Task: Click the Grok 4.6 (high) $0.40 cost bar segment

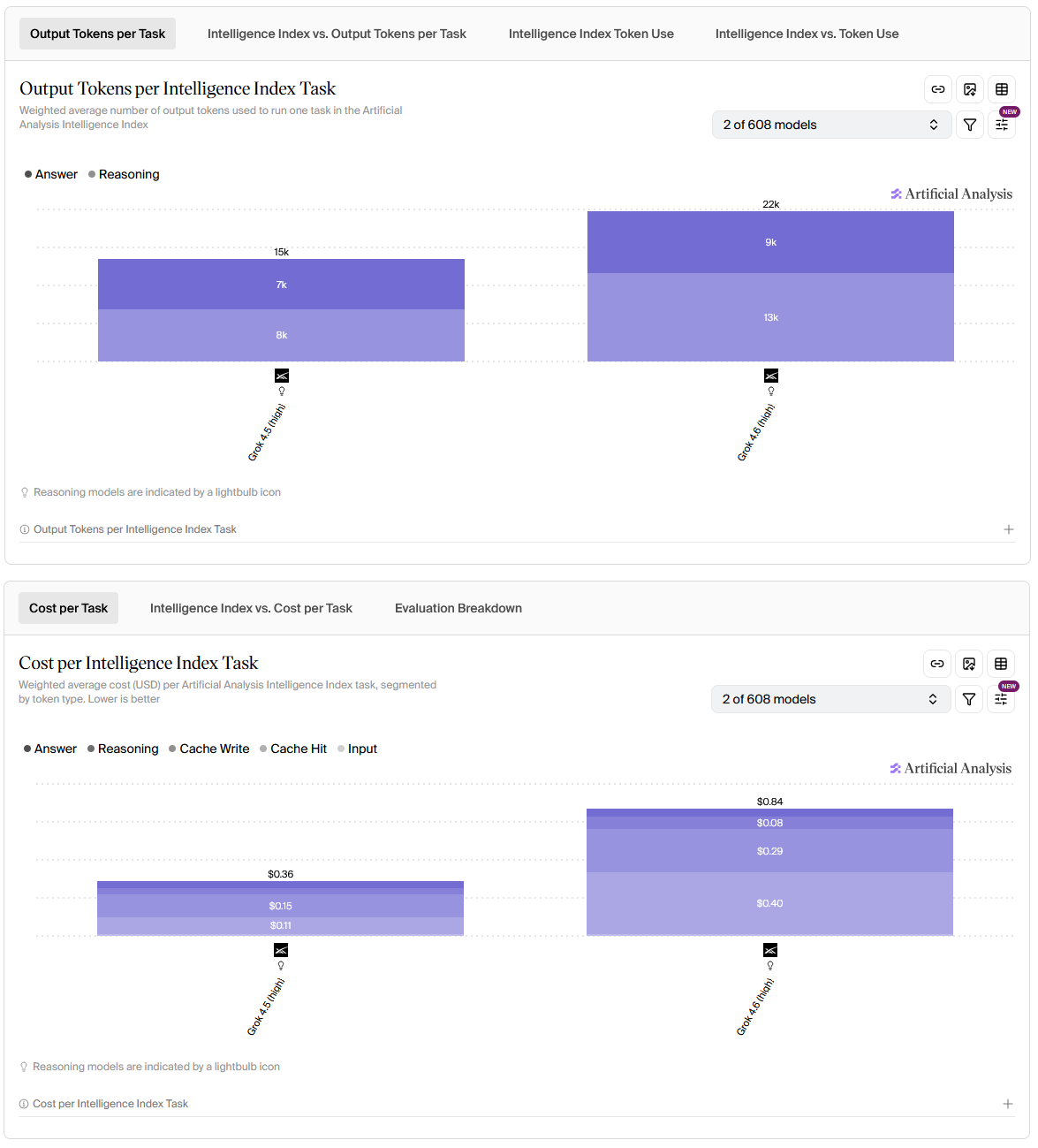Action: coord(769,903)
